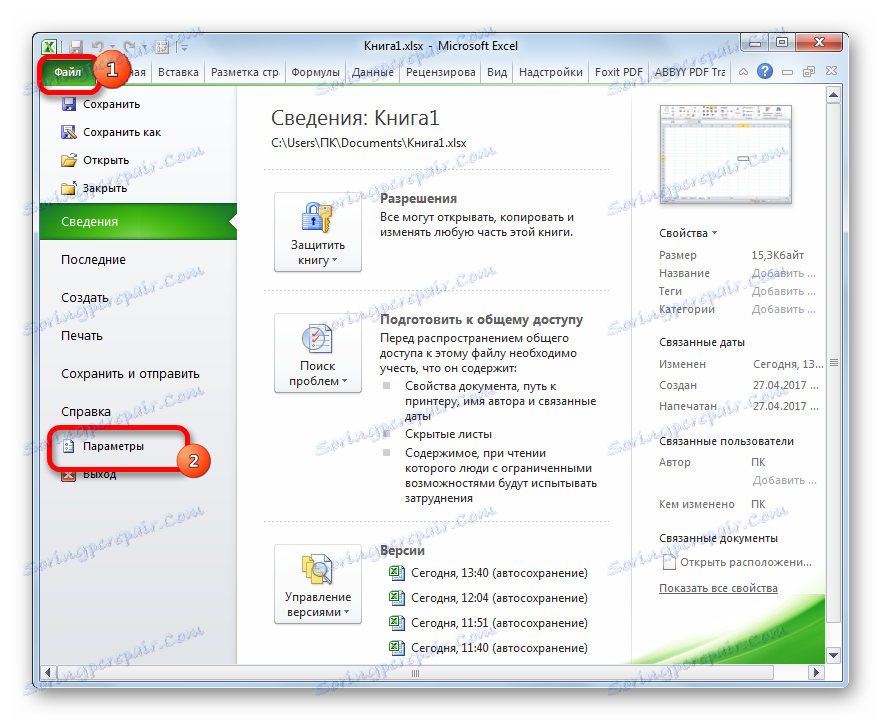The image size is (882, 721).
Task: Click the Файл tab
Action: (68, 72)
